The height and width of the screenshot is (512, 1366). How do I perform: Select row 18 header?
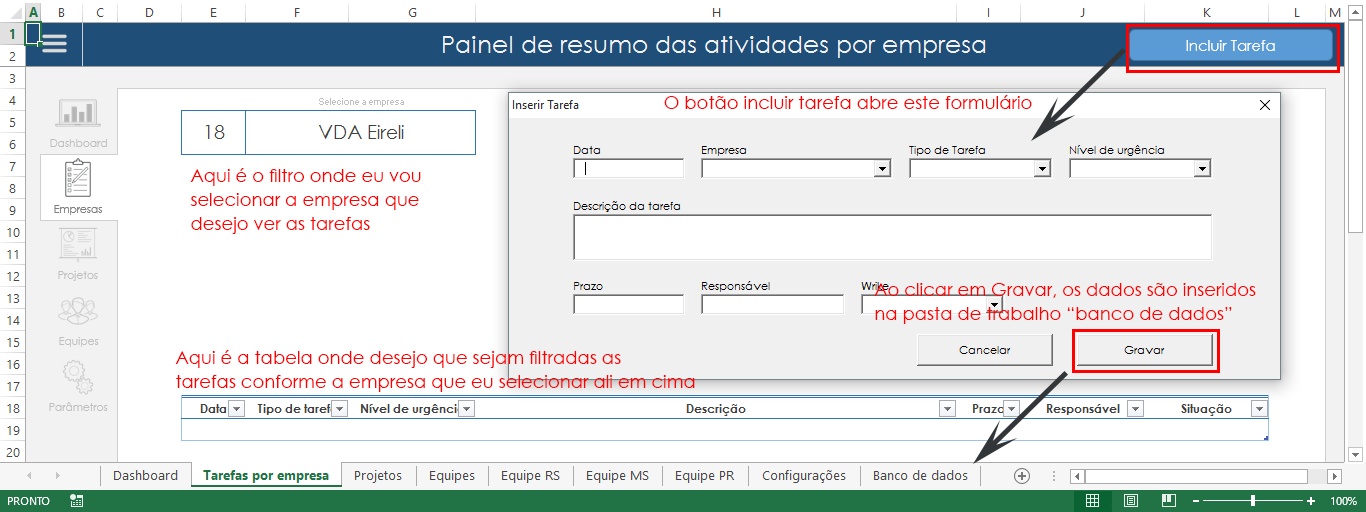[12, 408]
